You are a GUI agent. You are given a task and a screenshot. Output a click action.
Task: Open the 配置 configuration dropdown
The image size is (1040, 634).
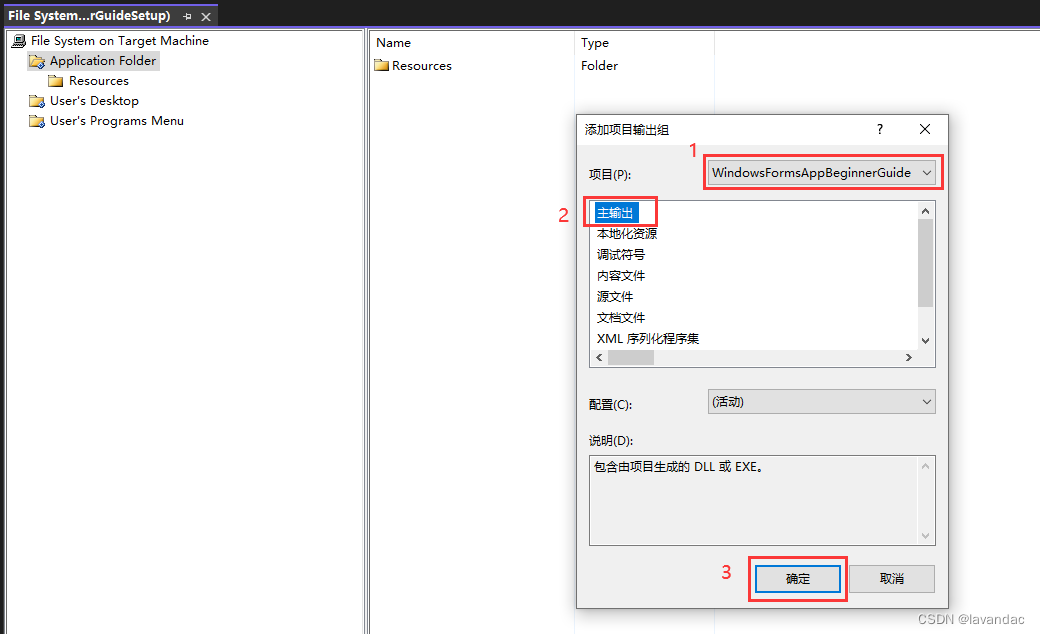tap(821, 402)
